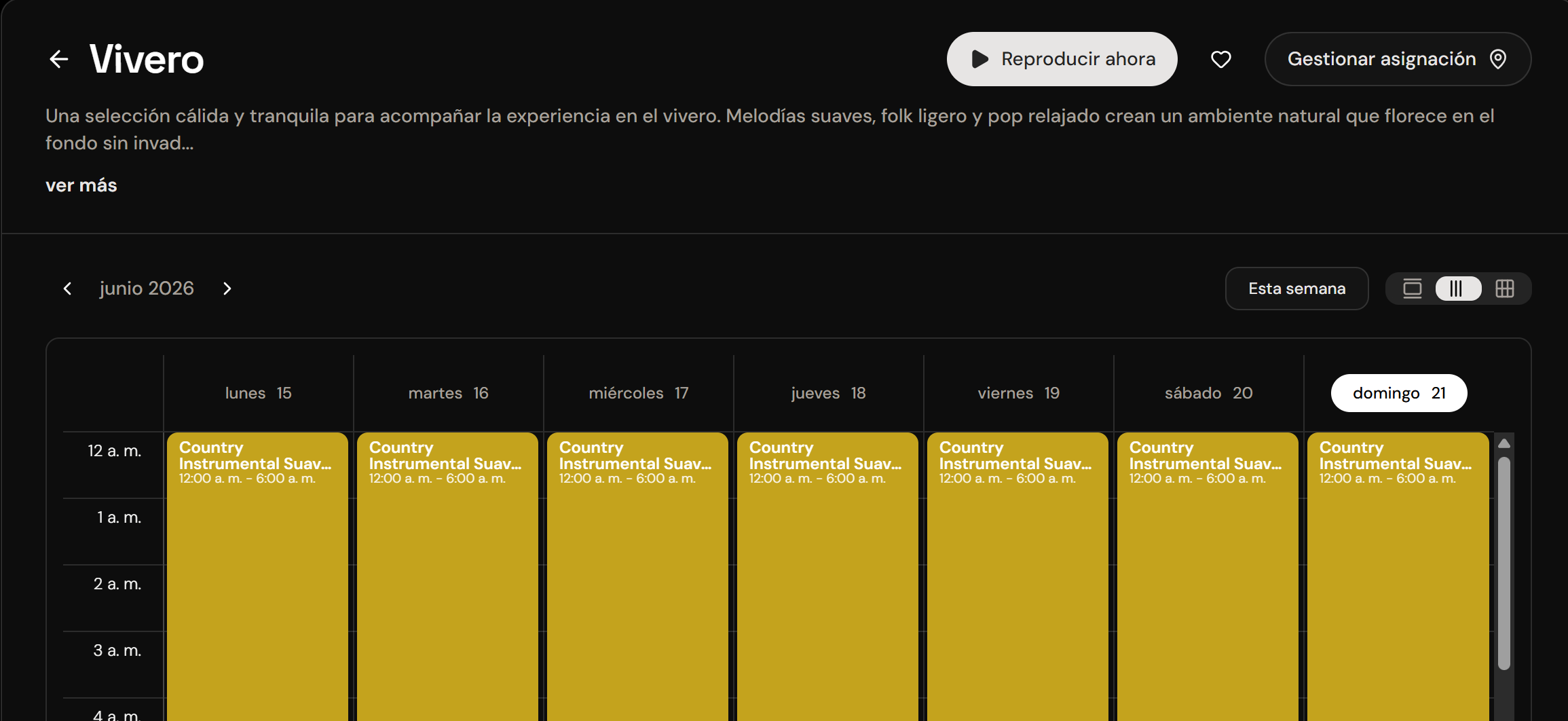
Task: Open Wednesday's Country Instrumental Suave block
Action: click(637, 577)
